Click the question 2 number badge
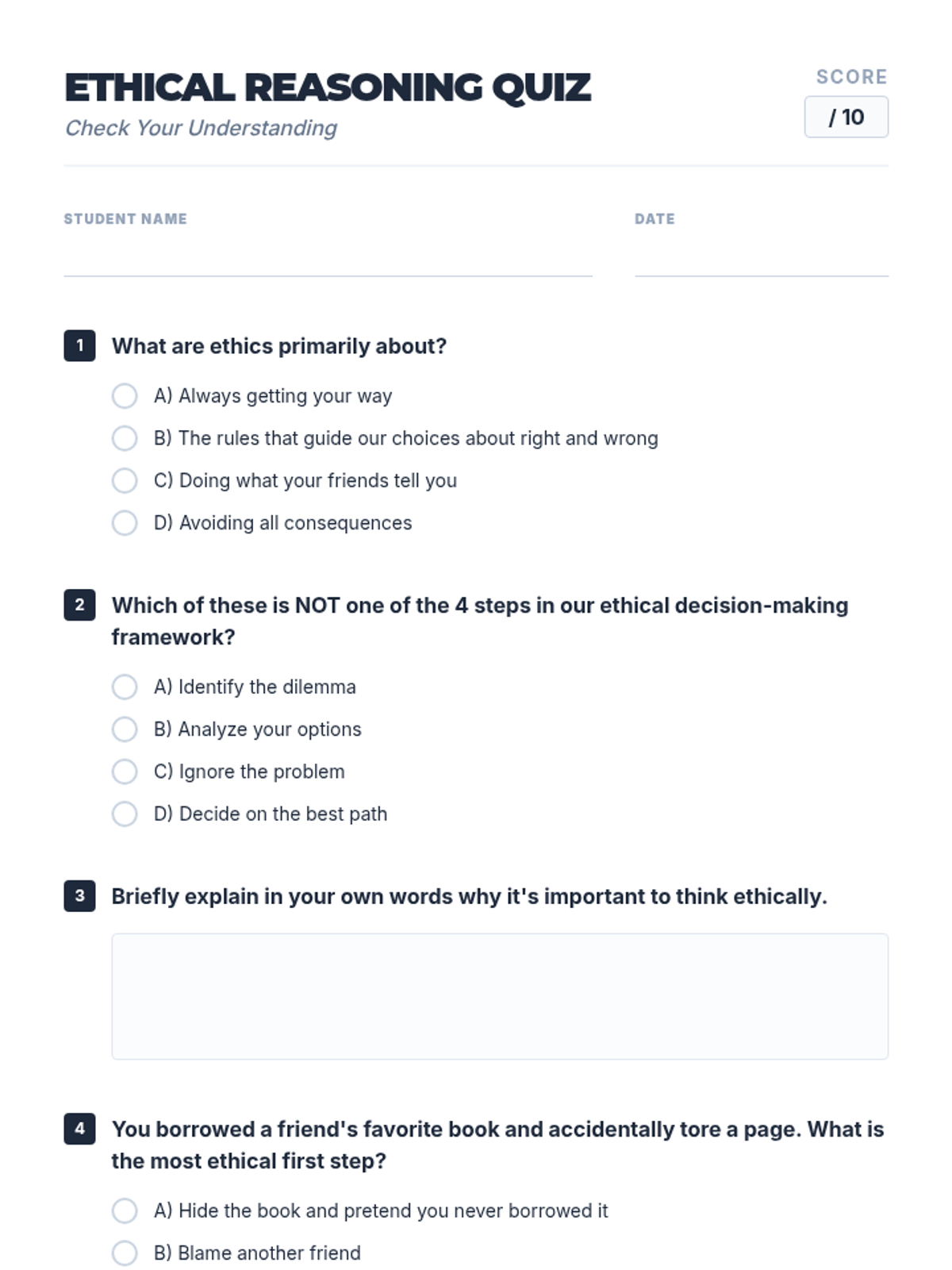The image size is (952, 1270). (79, 605)
